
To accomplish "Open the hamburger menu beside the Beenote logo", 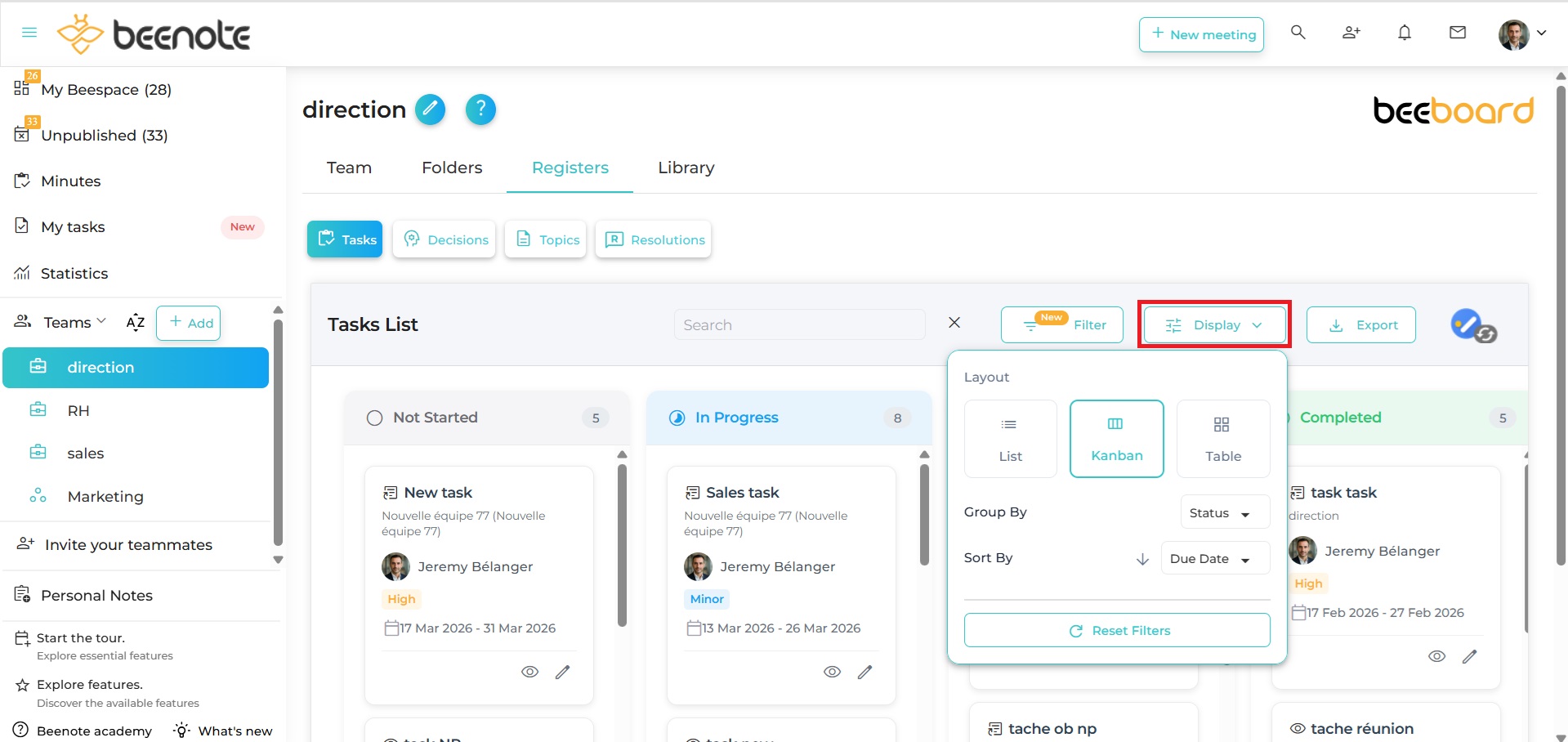I will (29, 33).
